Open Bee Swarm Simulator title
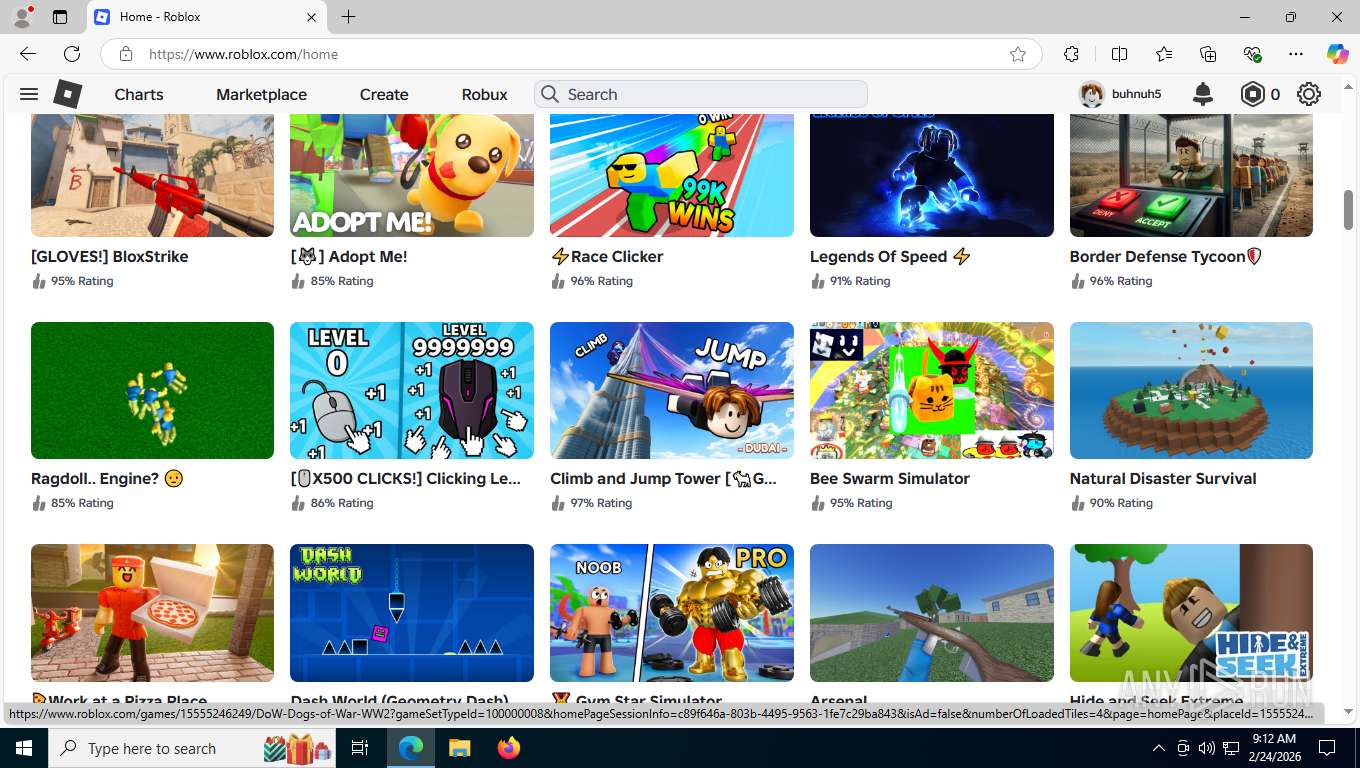This screenshot has height=768, width=1360. pyautogui.click(x=890, y=478)
